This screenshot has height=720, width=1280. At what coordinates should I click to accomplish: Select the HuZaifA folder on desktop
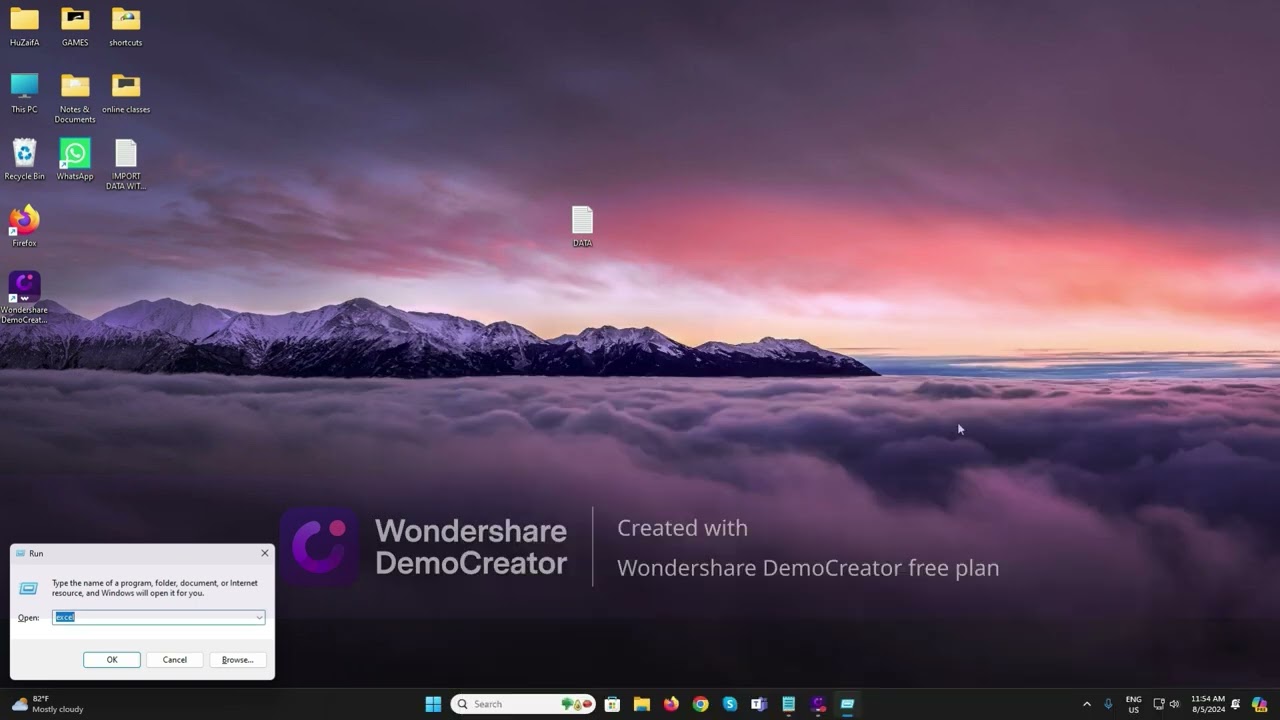[x=24, y=27]
